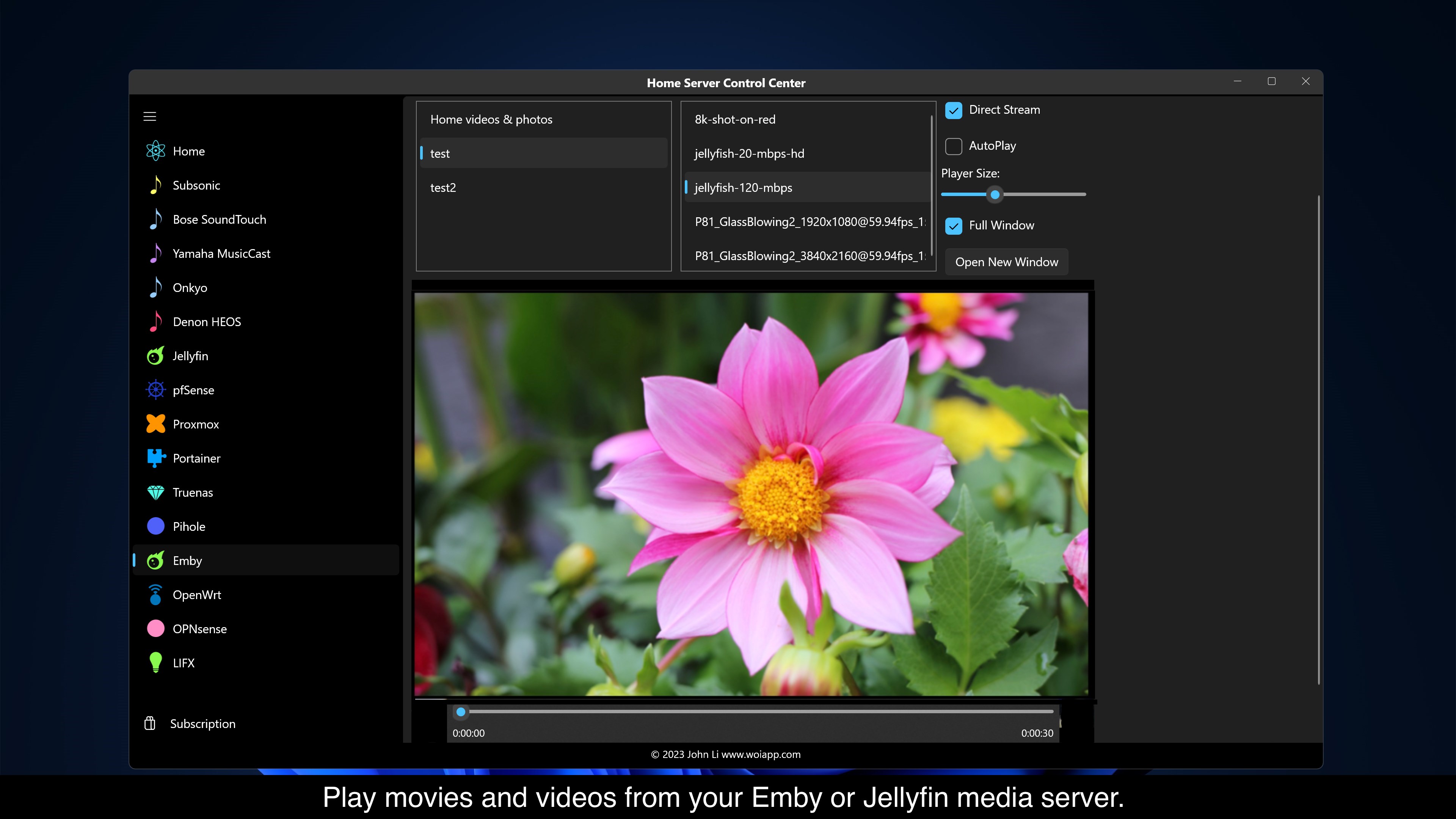Toggle the hamburger navigation menu
This screenshot has height=819, width=1456.
pyautogui.click(x=150, y=116)
